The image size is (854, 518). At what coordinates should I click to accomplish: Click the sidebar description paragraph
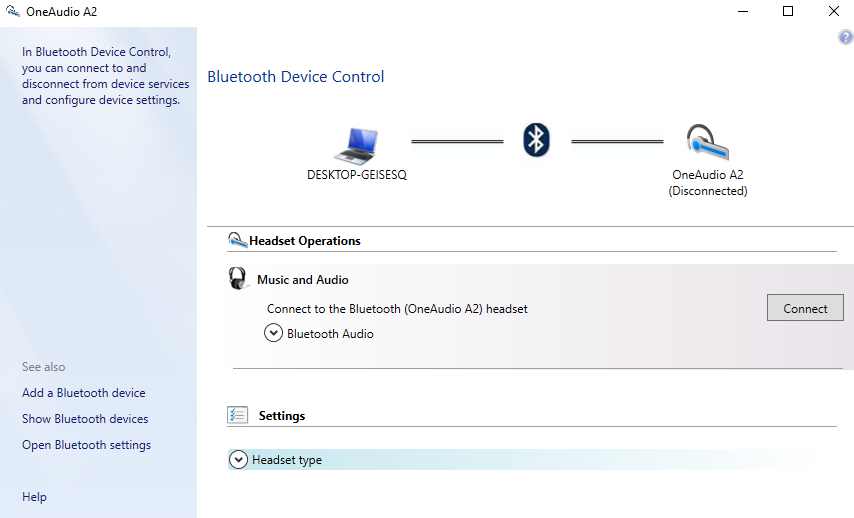click(105, 76)
